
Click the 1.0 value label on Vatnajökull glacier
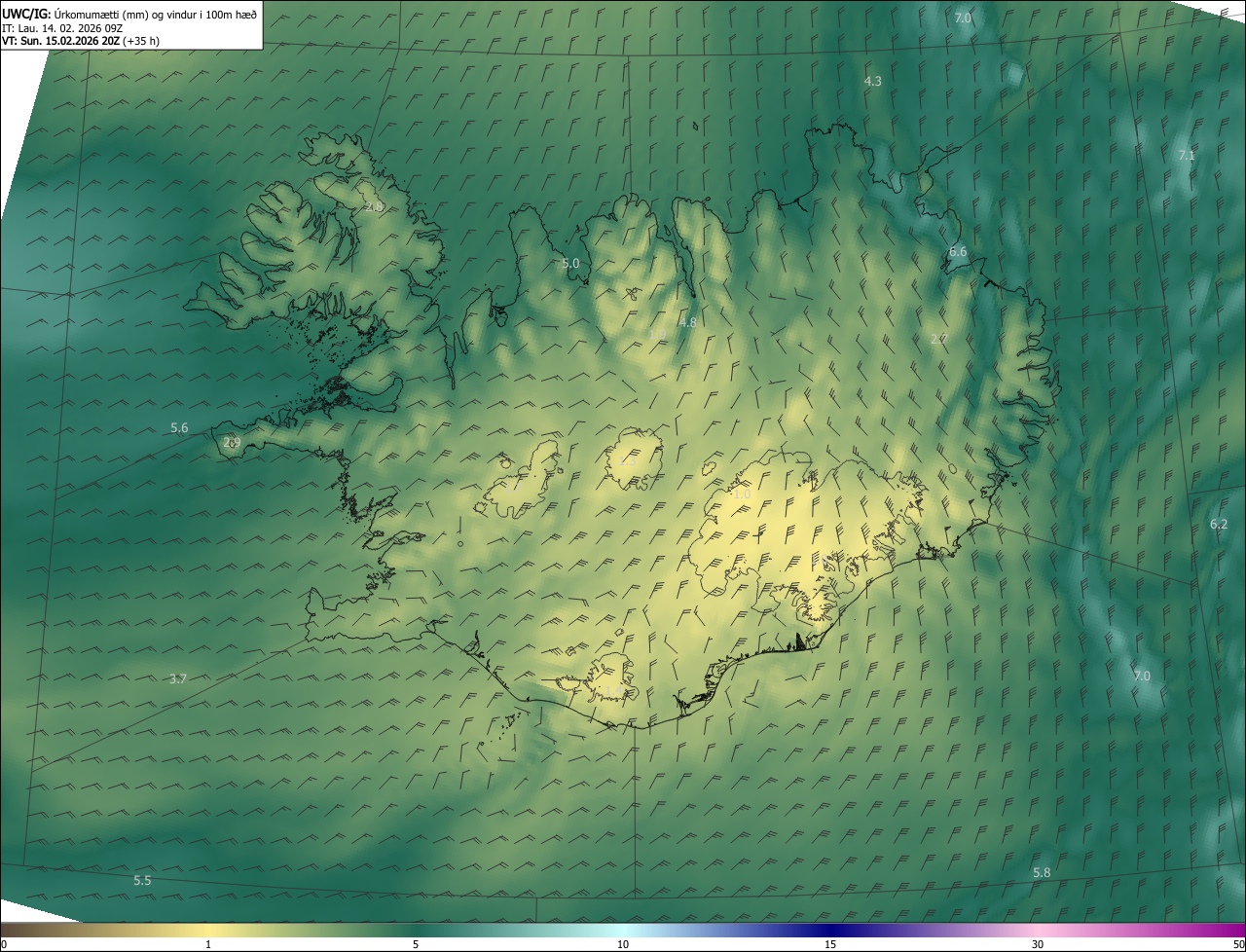(742, 494)
